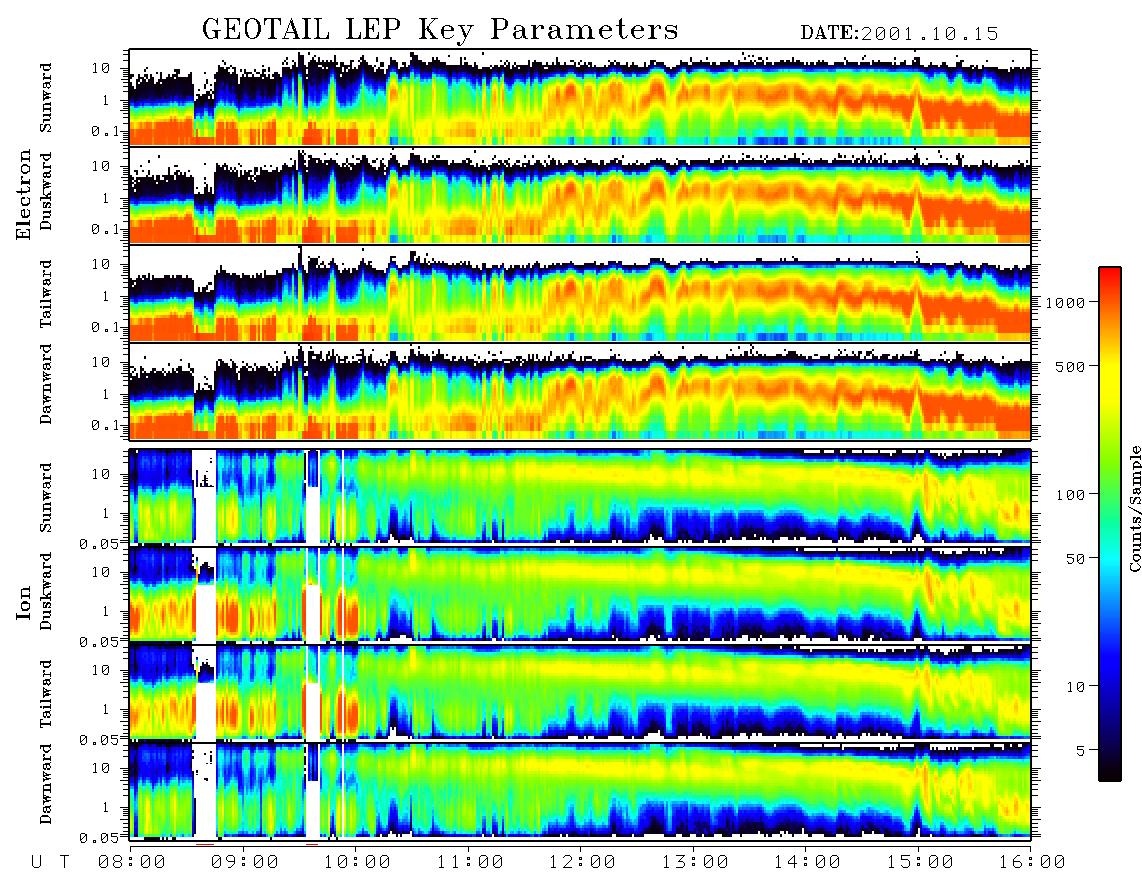
Task: Click the vertical Ion group label
Action: 24,602
